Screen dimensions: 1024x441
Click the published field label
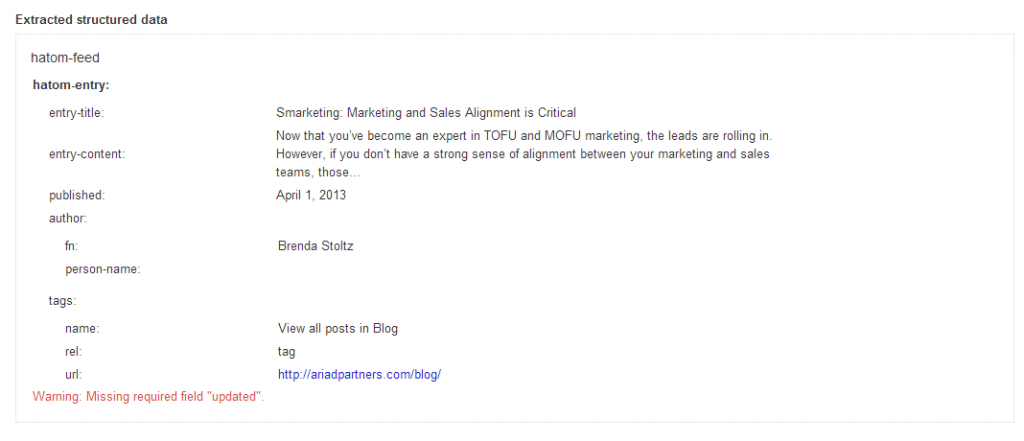coord(76,195)
